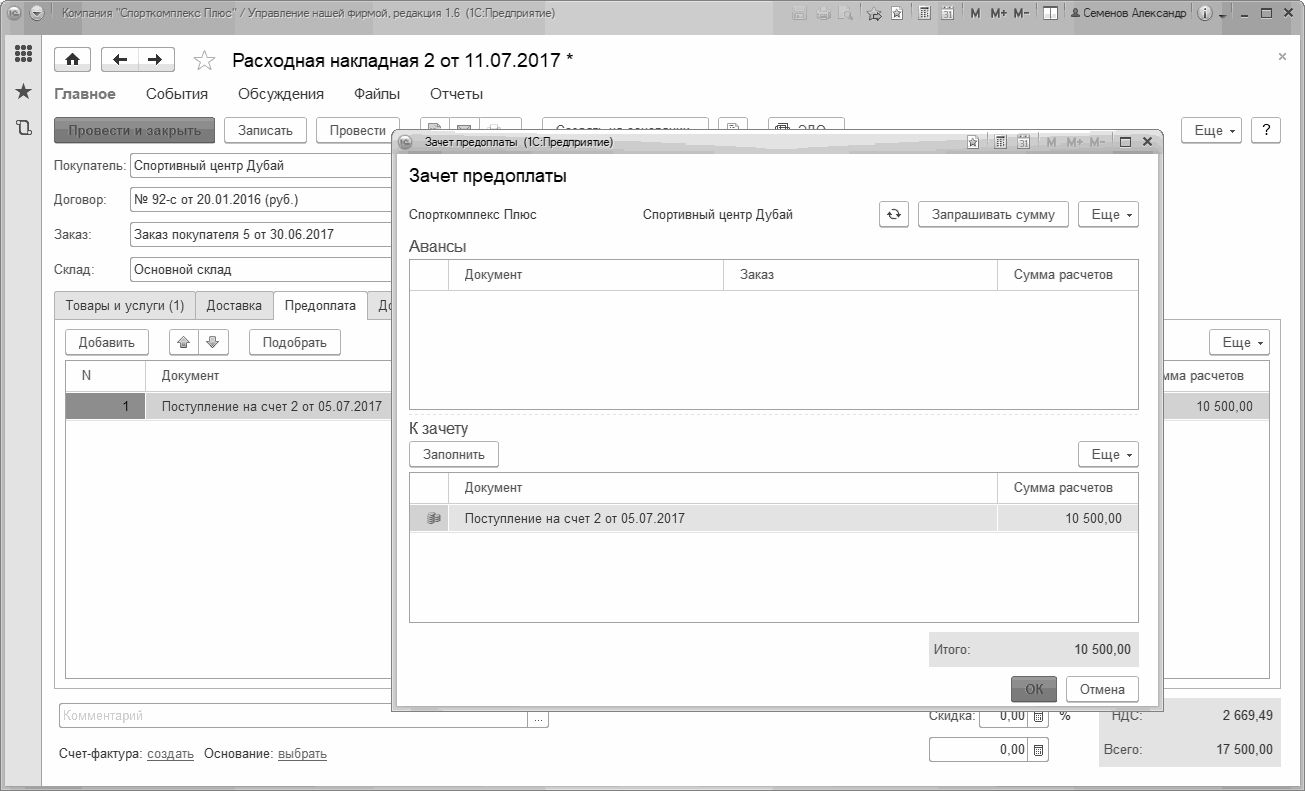Click user name Семенов Александр

(1127, 14)
